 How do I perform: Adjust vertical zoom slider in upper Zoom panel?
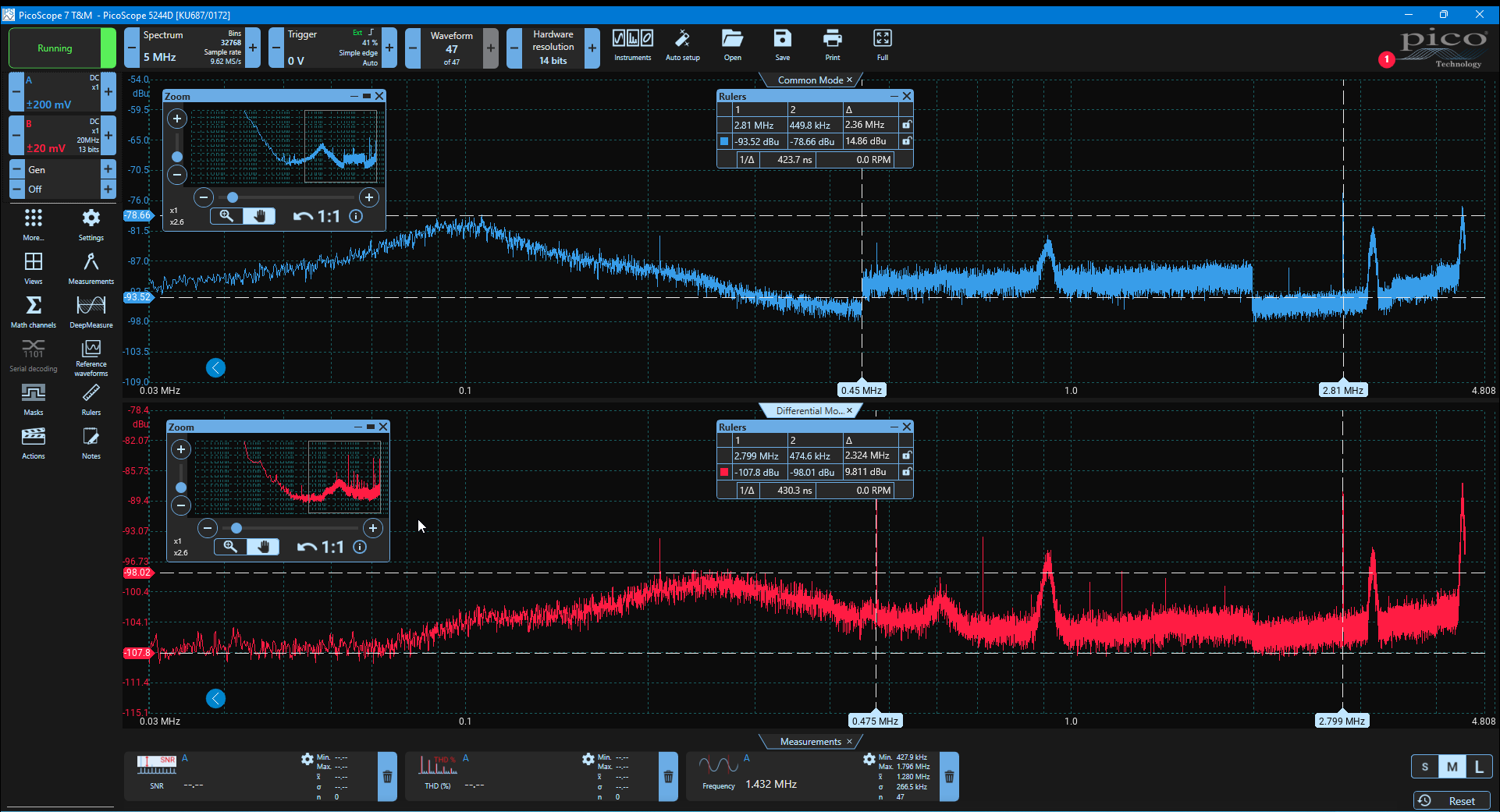point(177,157)
